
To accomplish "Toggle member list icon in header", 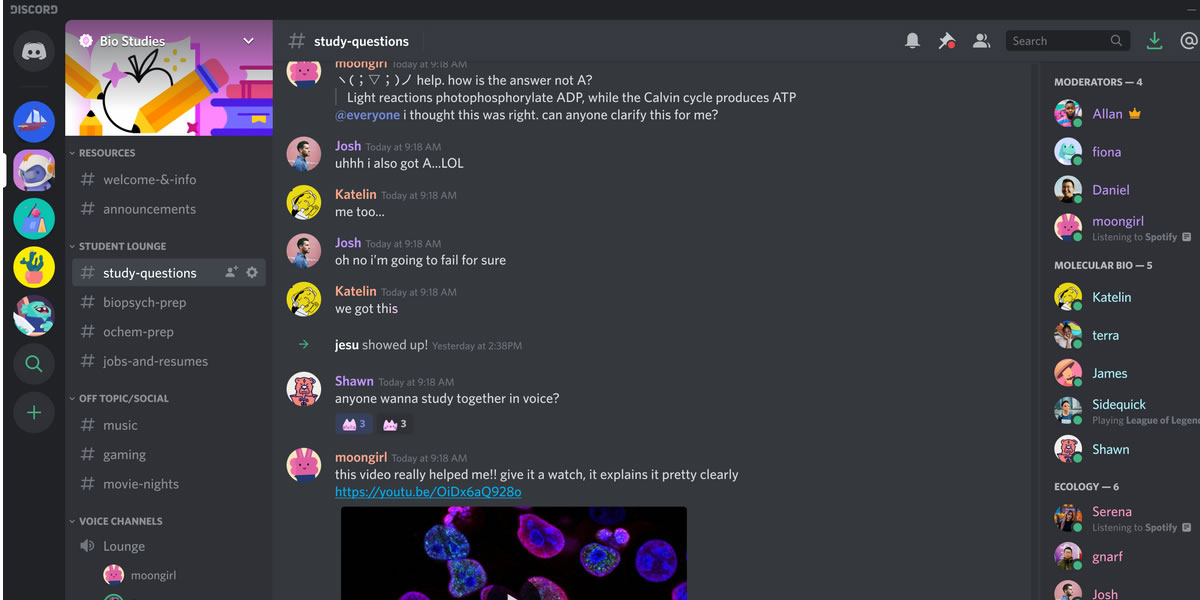I will (x=982, y=41).
